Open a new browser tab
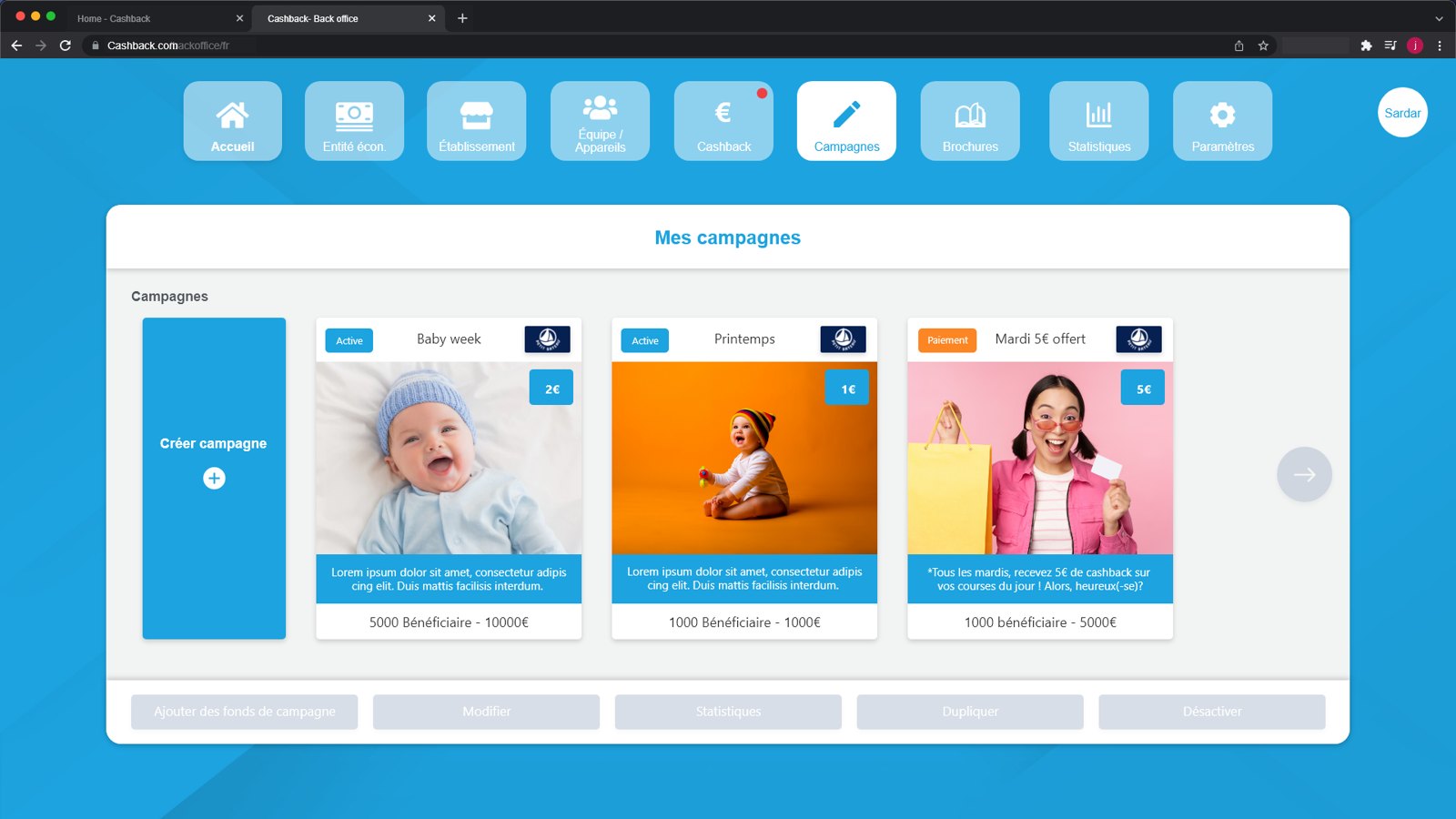The image size is (1456, 819). tap(462, 18)
